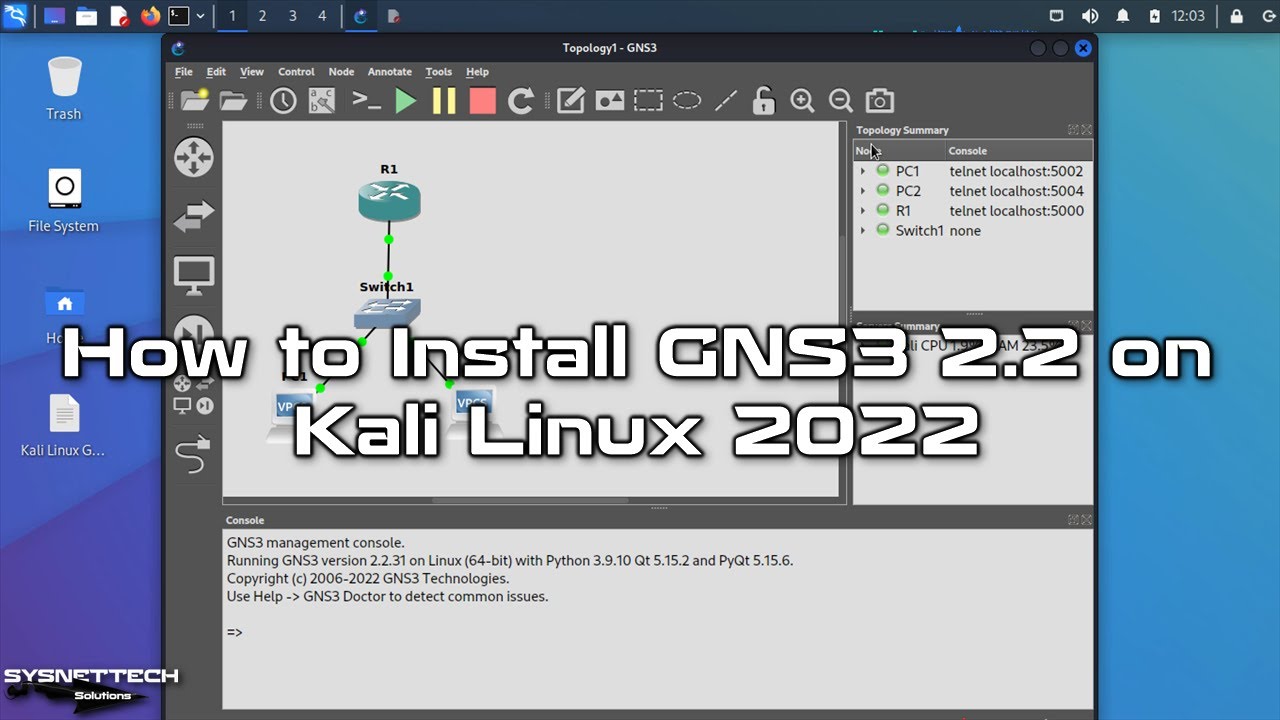Expand the PC2 node in Topology Summary

click(863, 191)
